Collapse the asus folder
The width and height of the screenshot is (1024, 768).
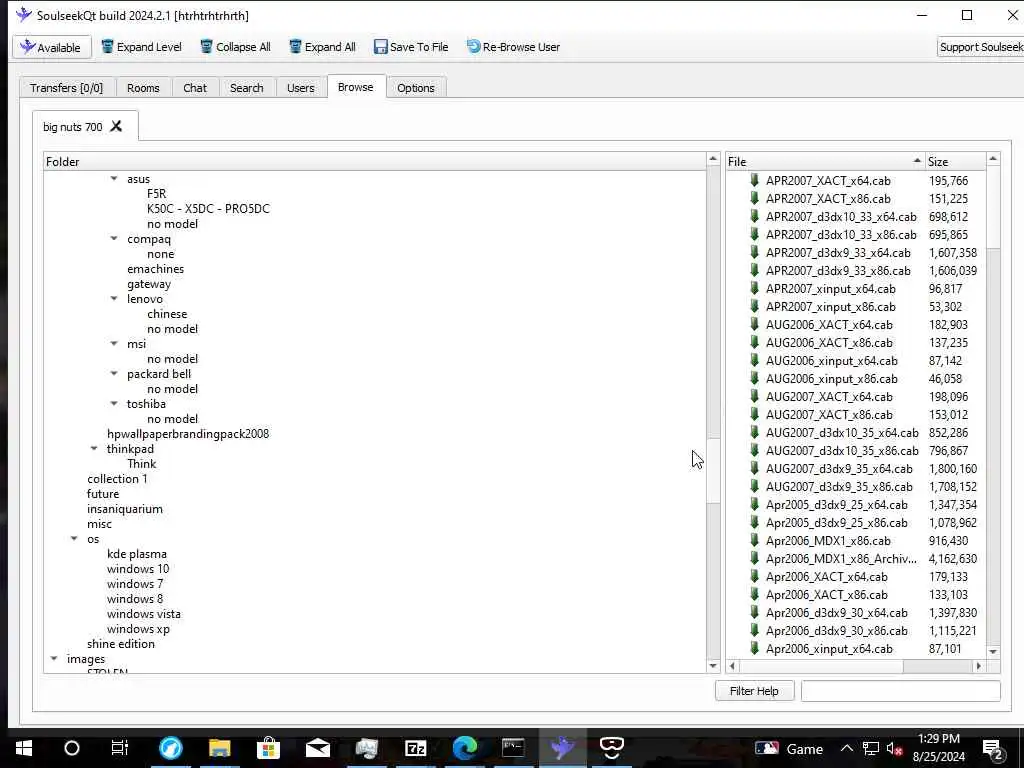click(x=114, y=178)
